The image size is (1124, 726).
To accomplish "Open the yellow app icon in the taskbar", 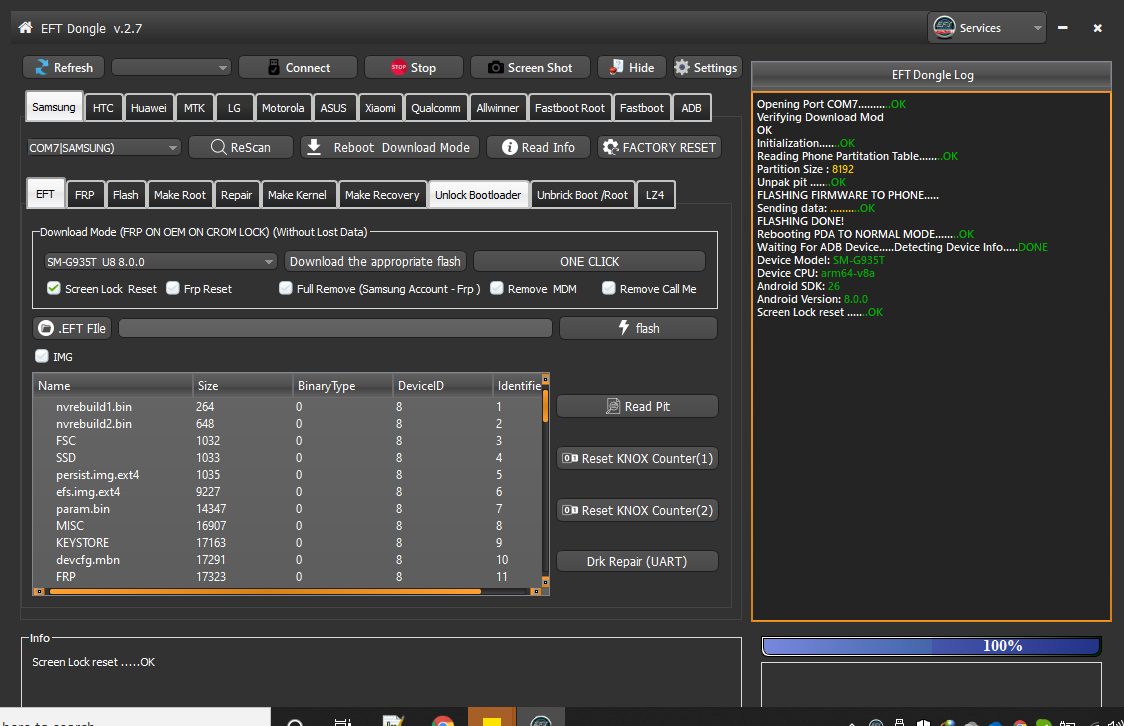I will coord(492,720).
